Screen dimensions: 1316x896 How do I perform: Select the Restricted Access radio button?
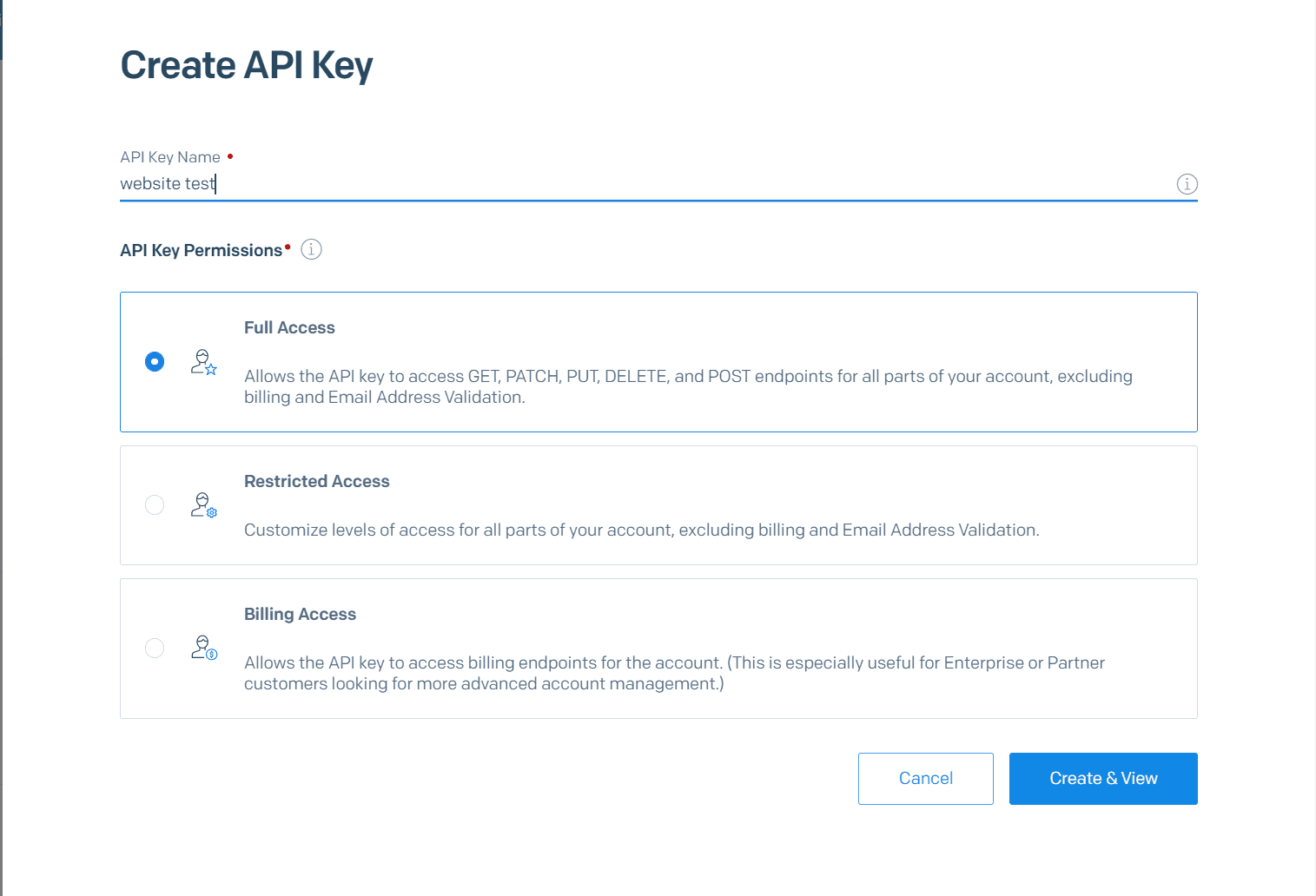(x=155, y=504)
